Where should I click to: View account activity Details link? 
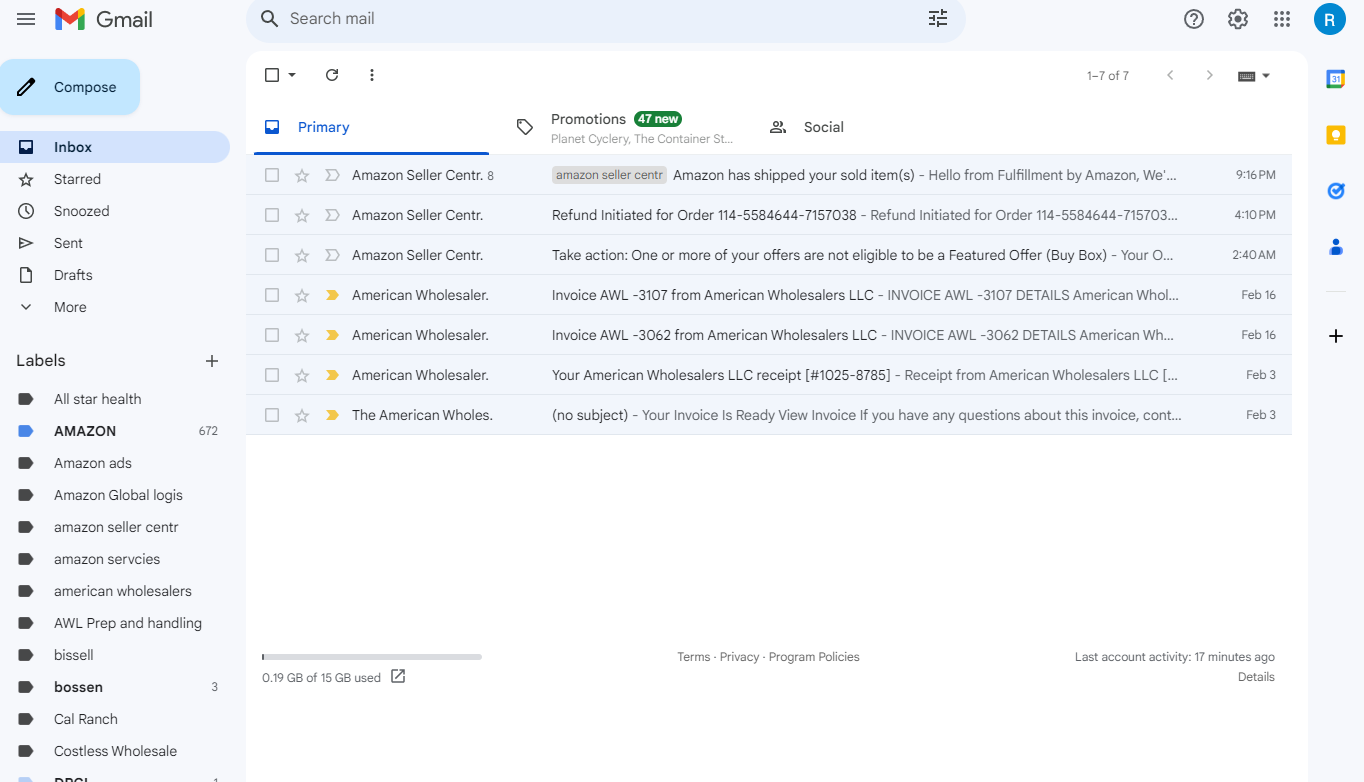tap(1256, 677)
